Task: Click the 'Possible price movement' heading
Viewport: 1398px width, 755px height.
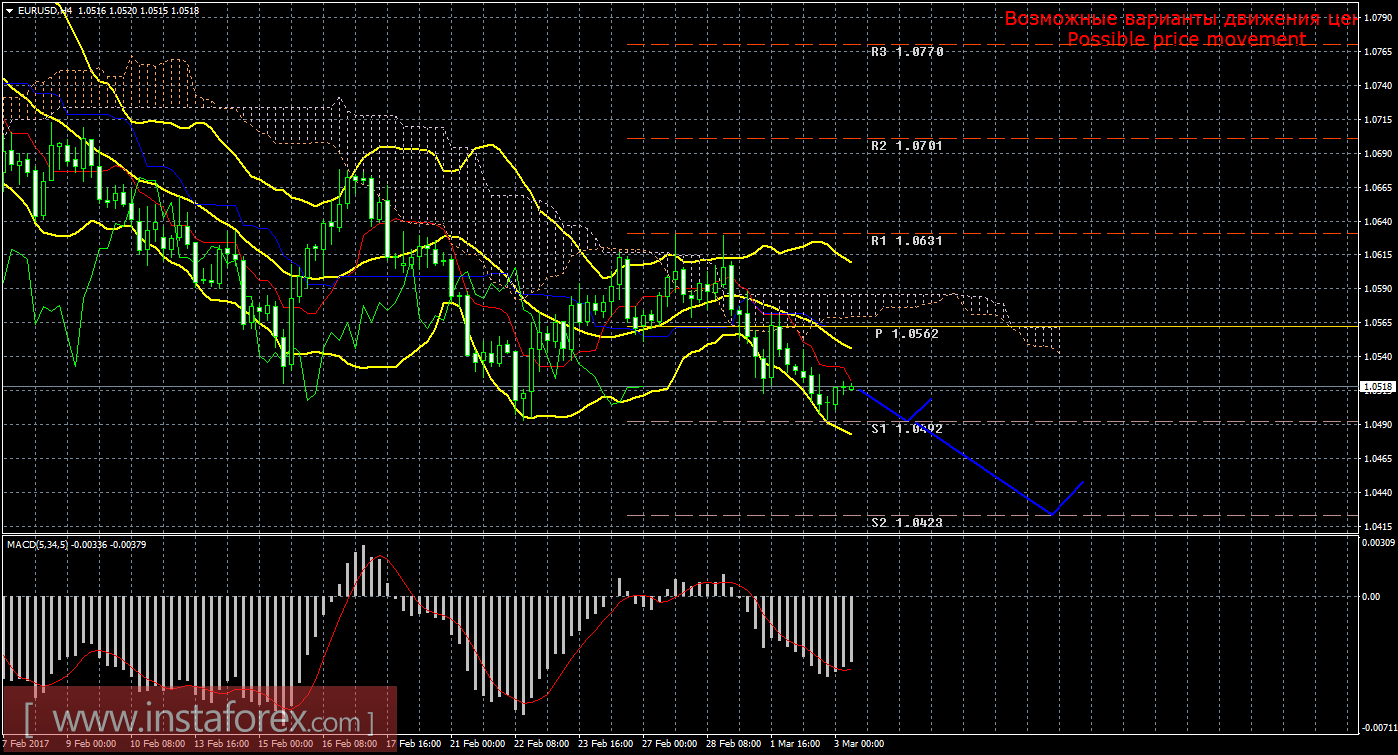Action: pos(1186,39)
